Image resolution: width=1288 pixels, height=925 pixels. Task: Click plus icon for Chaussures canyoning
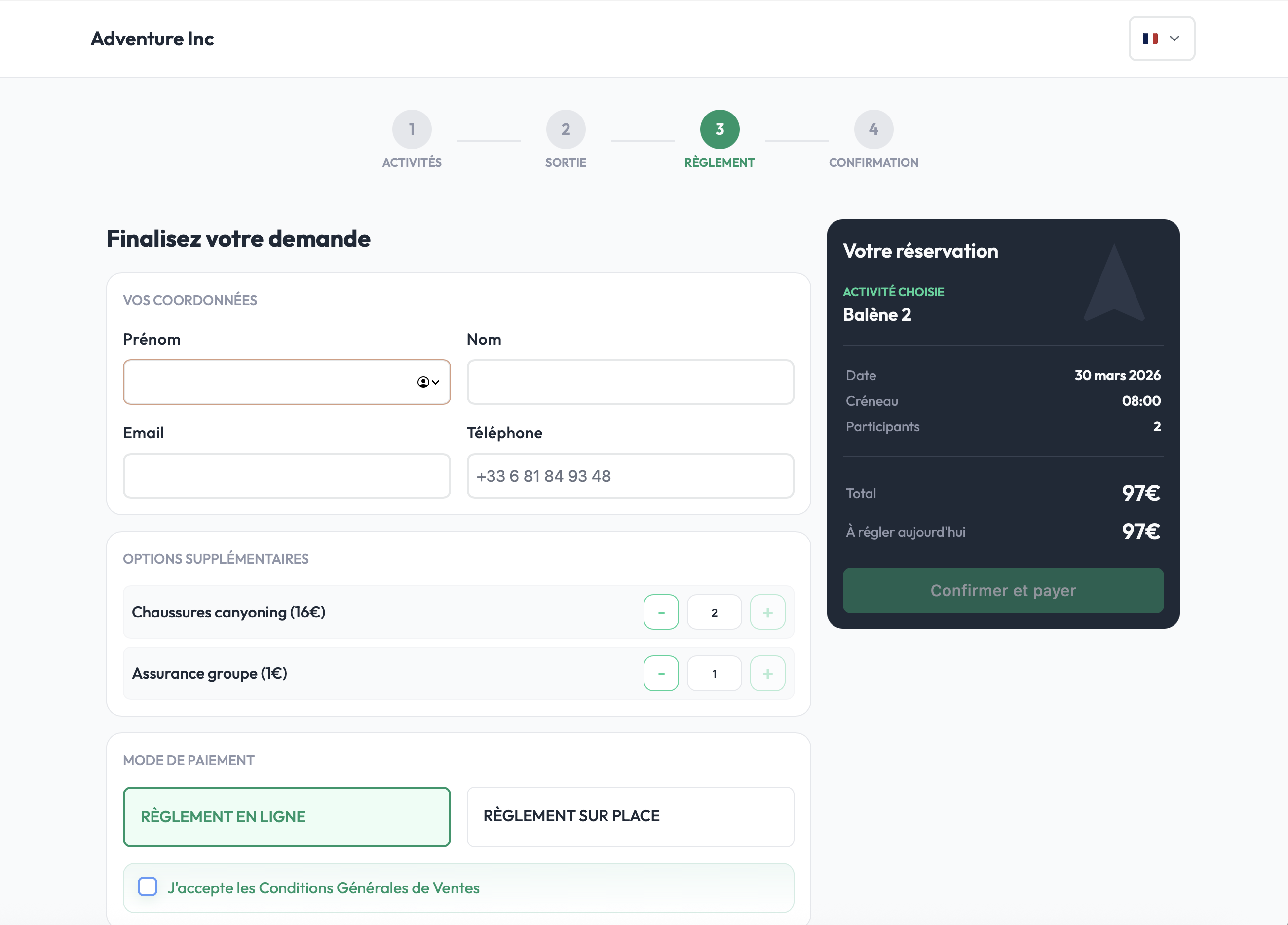point(767,612)
